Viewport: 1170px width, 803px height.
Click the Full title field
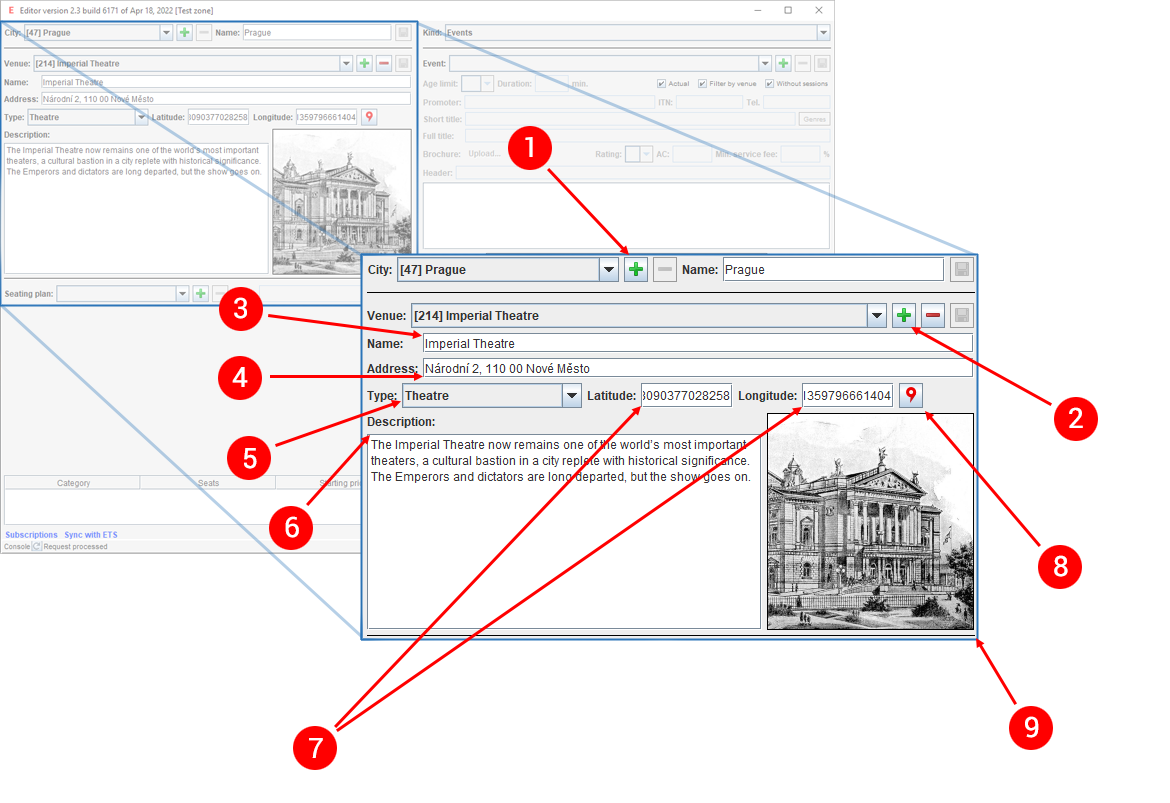click(648, 136)
